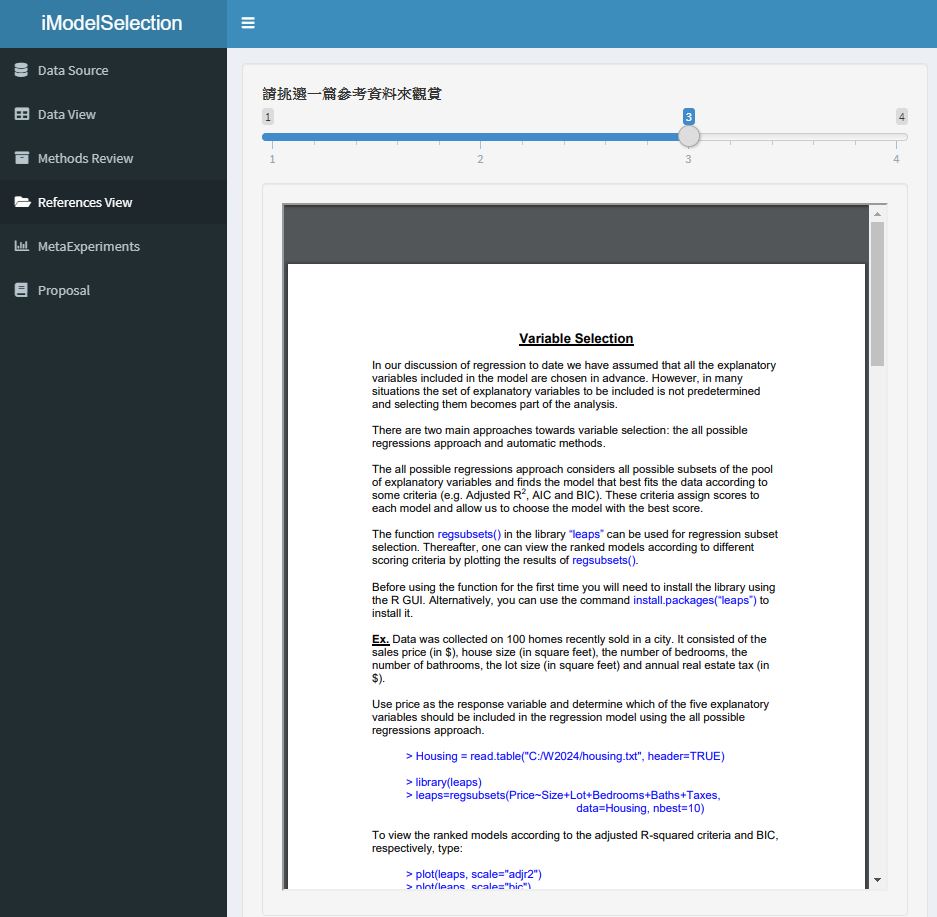Viewport: 937px width, 917px height.
Task: Click the "leaps" library name text
Action: point(586,534)
